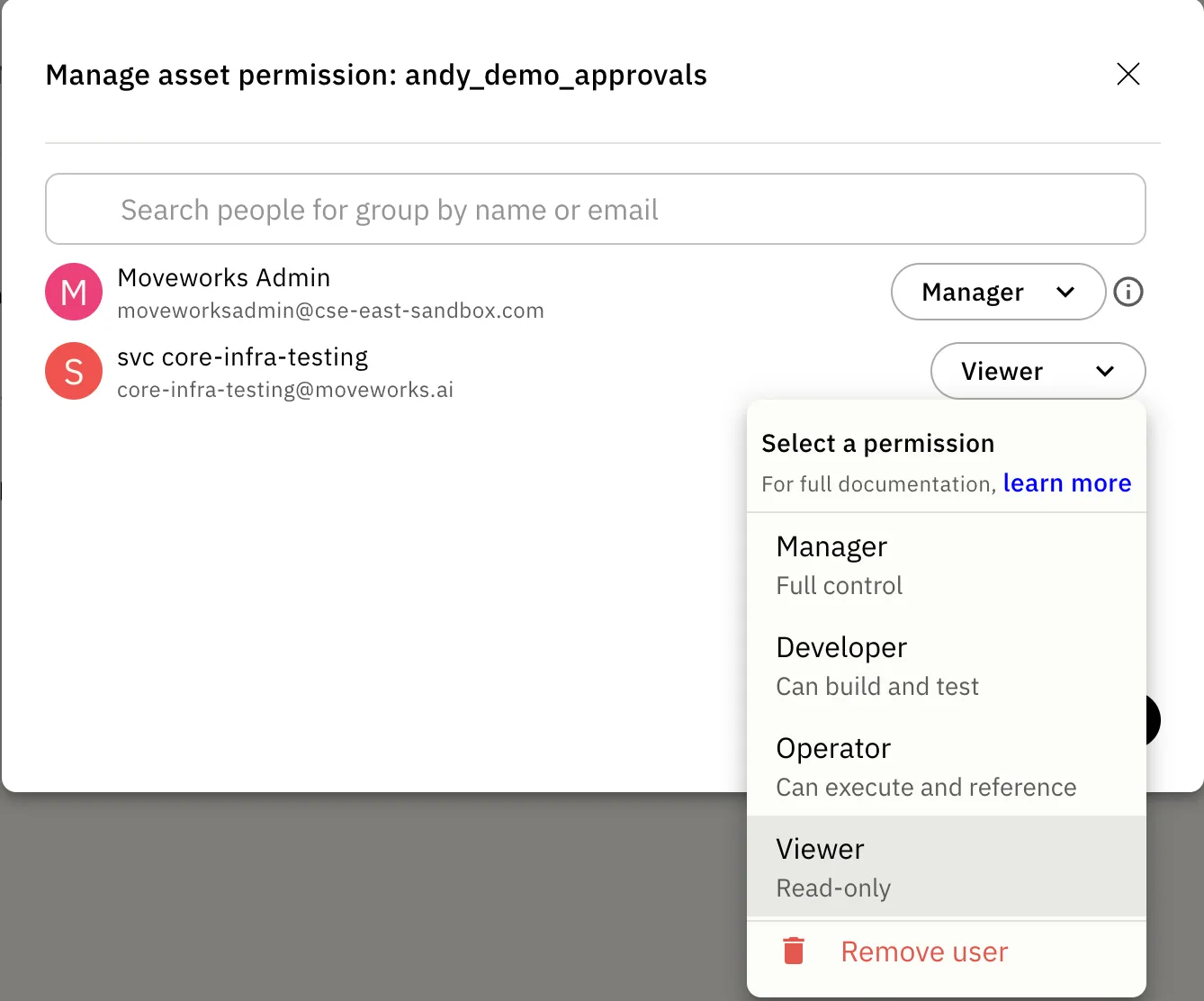Click Remove user in the menu
The image size is (1204, 1001).
tap(947, 951)
